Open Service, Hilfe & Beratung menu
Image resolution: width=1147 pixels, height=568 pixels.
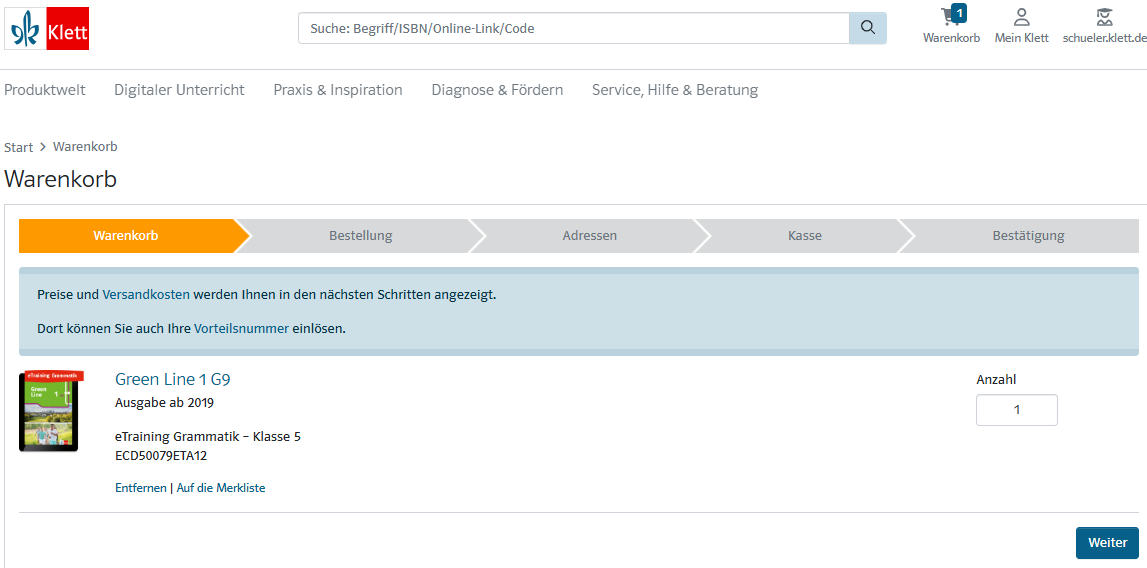[x=675, y=90]
